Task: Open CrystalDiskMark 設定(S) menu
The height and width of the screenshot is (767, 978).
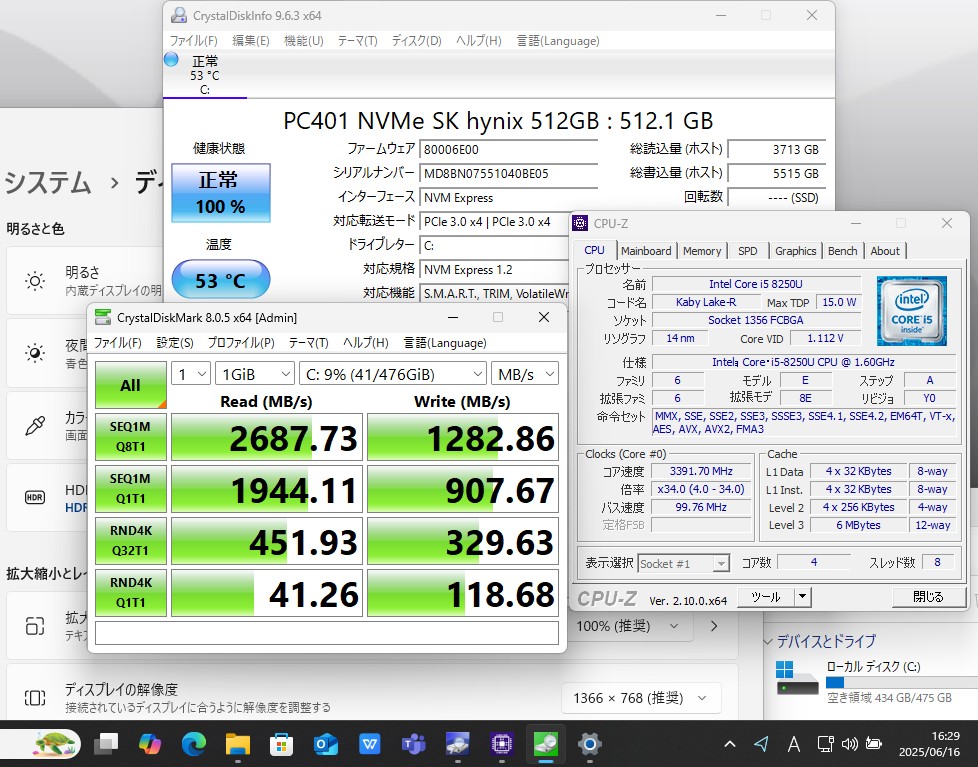Action: [x=175, y=343]
